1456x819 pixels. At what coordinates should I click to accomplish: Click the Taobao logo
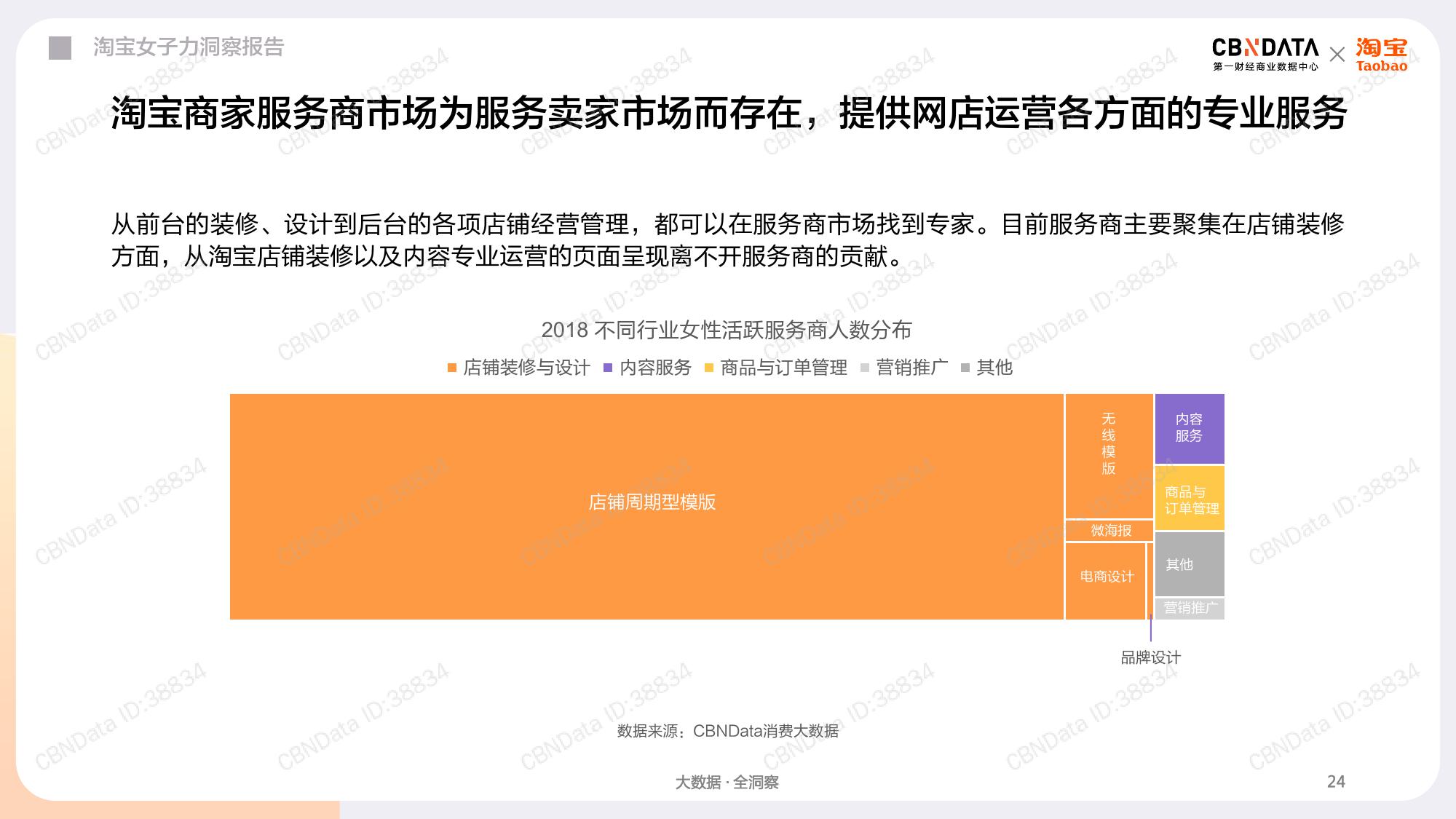(1381, 54)
